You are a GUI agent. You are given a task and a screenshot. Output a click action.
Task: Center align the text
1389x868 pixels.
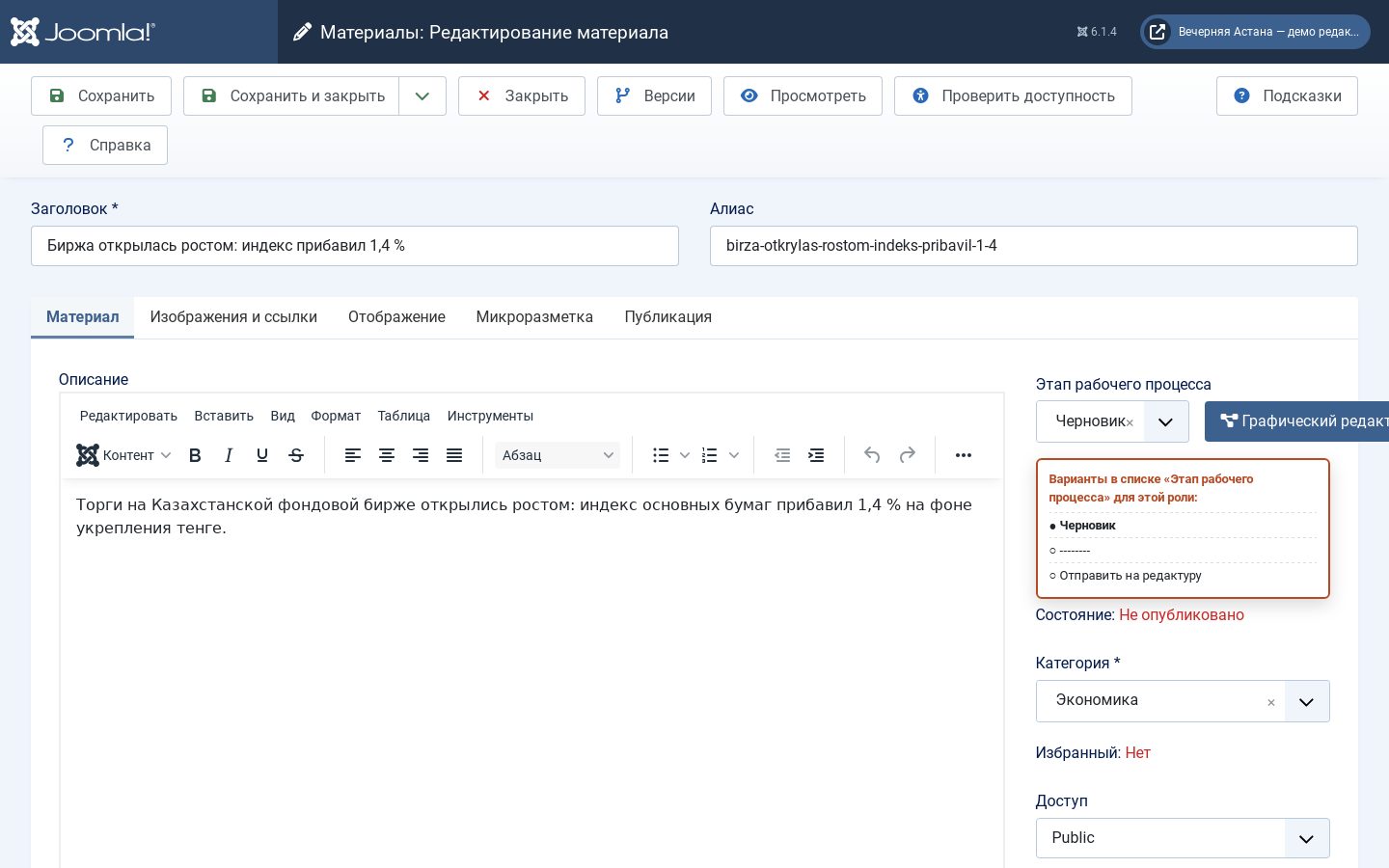pyautogui.click(x=387, y=455)
